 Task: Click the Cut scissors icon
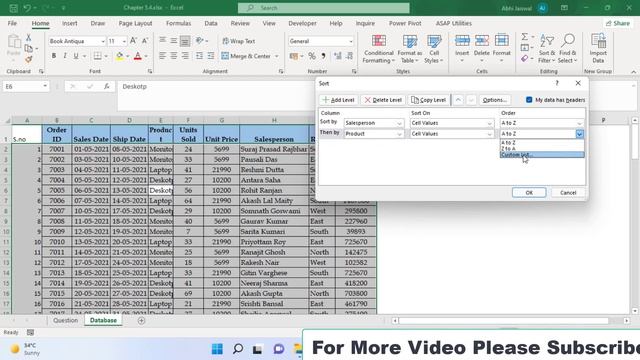[29, 38]
